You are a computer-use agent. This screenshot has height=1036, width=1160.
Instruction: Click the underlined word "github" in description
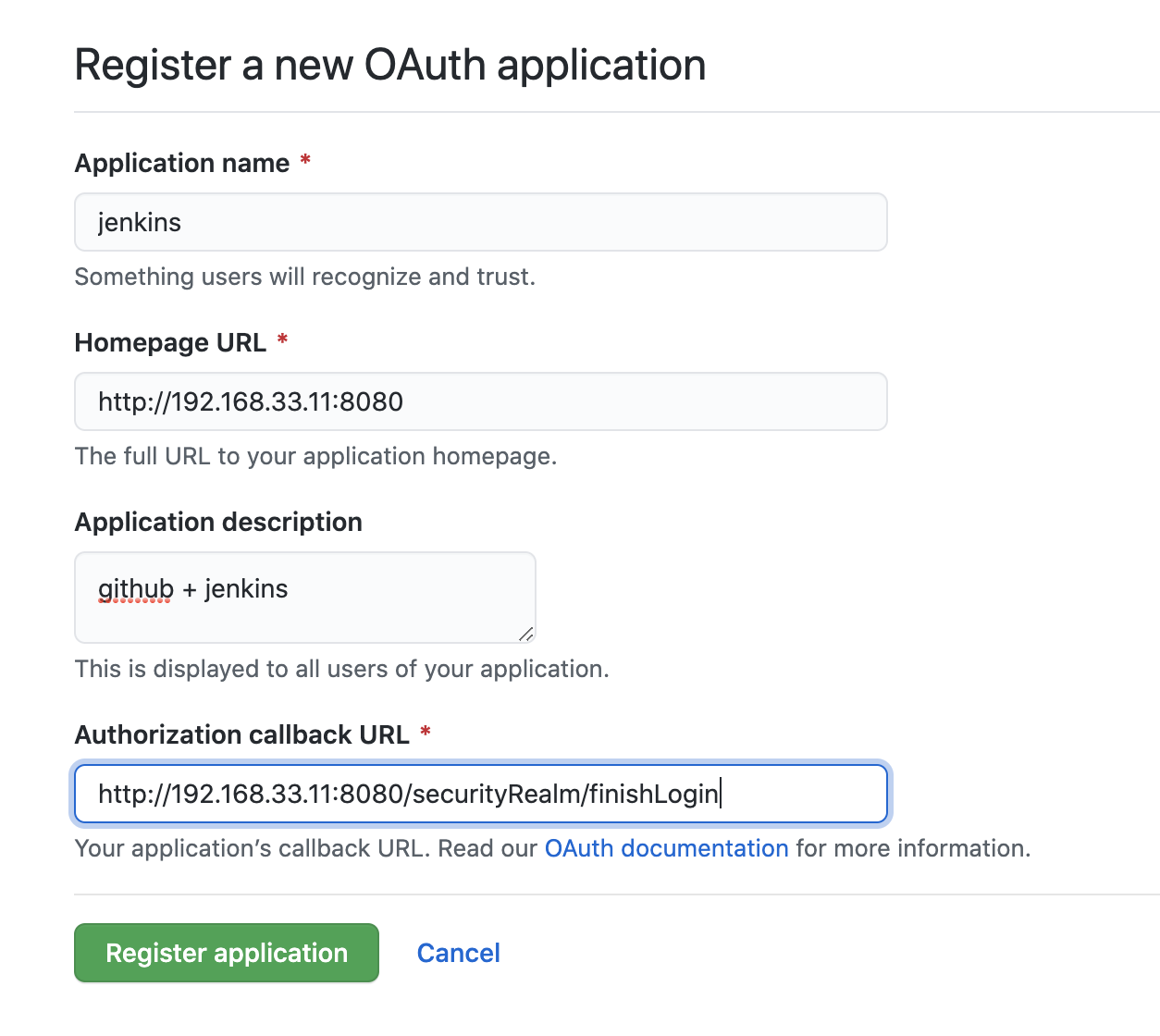pyautogui.click(x=135, y=589)
